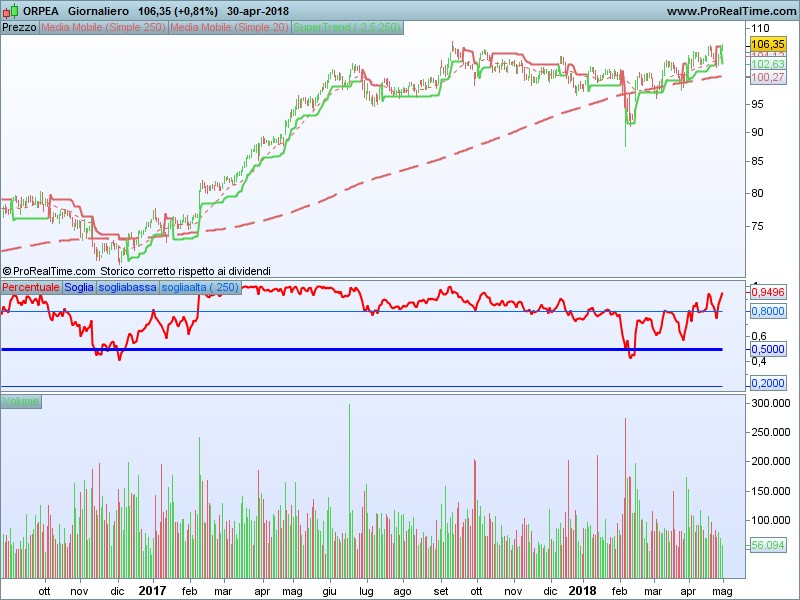The image size is (800, 600).
Task: Click the yellow 106,35 current price tag
Action: pos(765,45)
